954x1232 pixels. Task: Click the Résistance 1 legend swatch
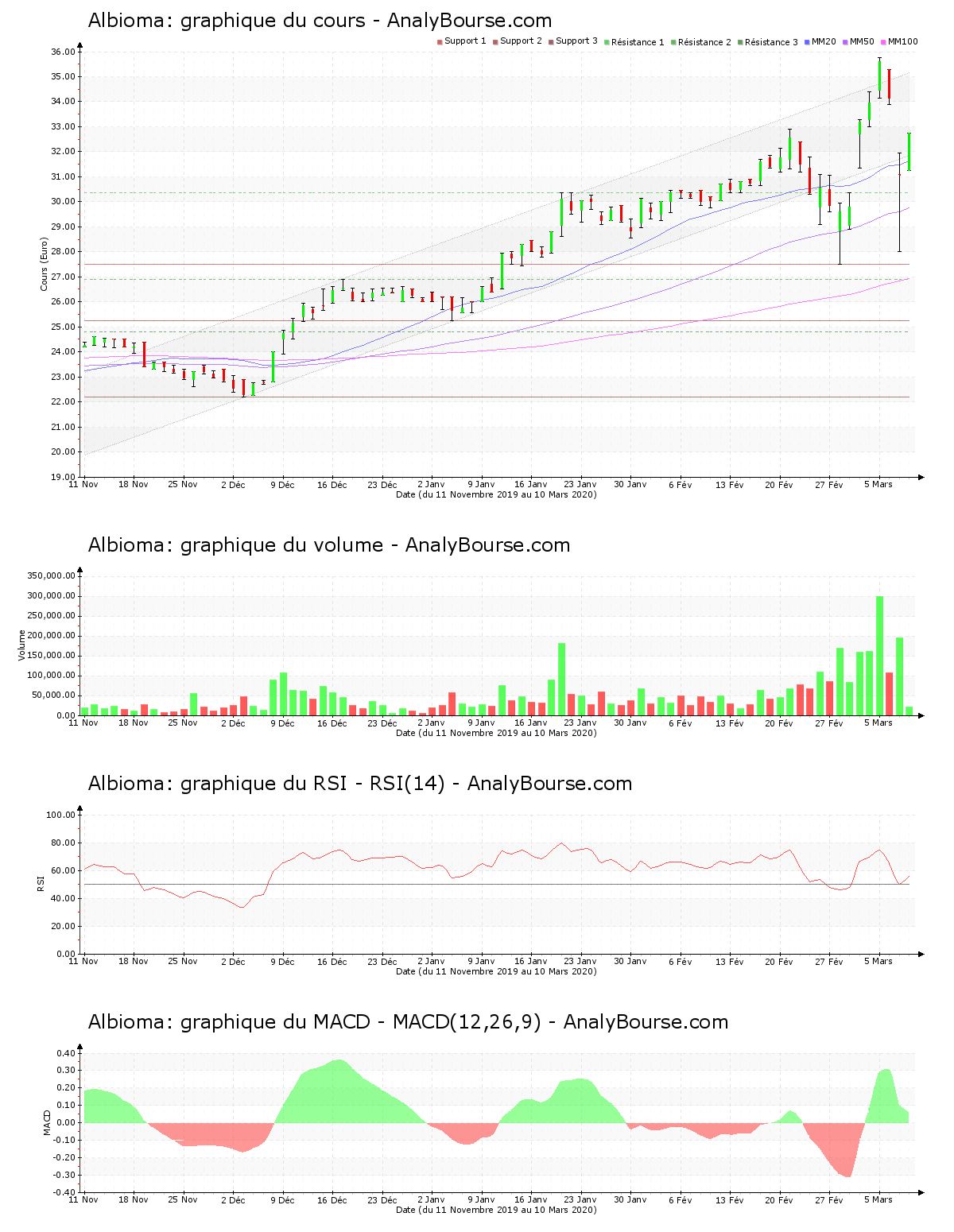pyautogui.click(x=607, y=42)
